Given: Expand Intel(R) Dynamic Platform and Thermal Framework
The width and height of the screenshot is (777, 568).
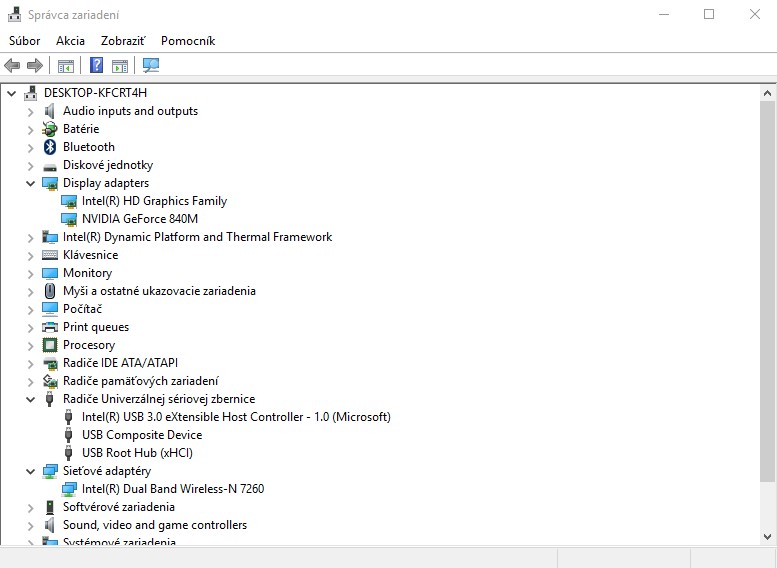Looking at the screenshot, I should (x=31, y=238).
